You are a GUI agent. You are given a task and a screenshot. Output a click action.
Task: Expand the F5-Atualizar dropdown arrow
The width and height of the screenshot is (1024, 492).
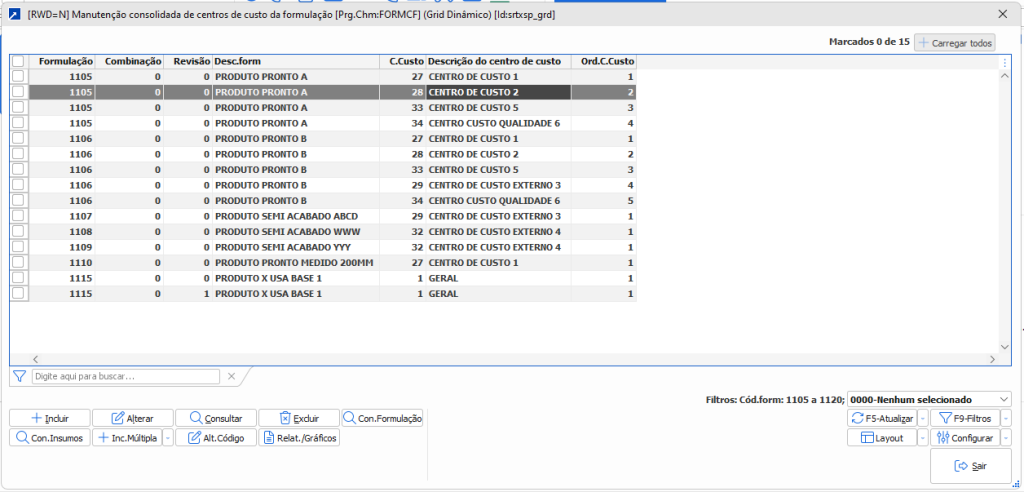[923, 418]
